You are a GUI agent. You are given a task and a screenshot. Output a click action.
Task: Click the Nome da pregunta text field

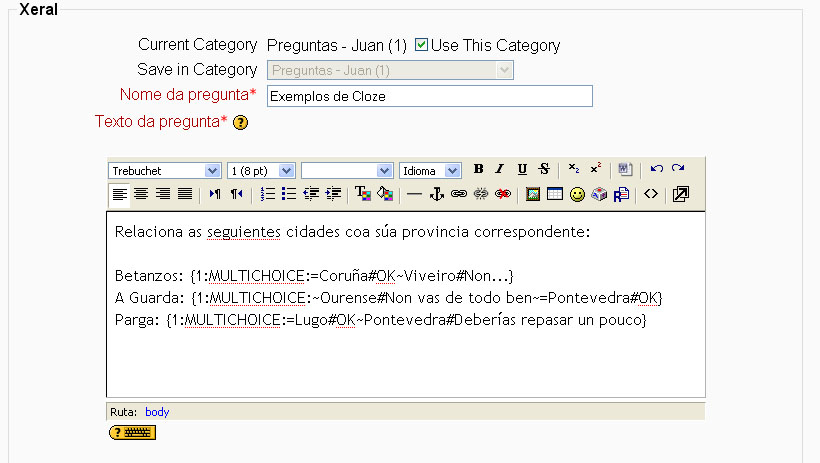[x=429, y=96]
